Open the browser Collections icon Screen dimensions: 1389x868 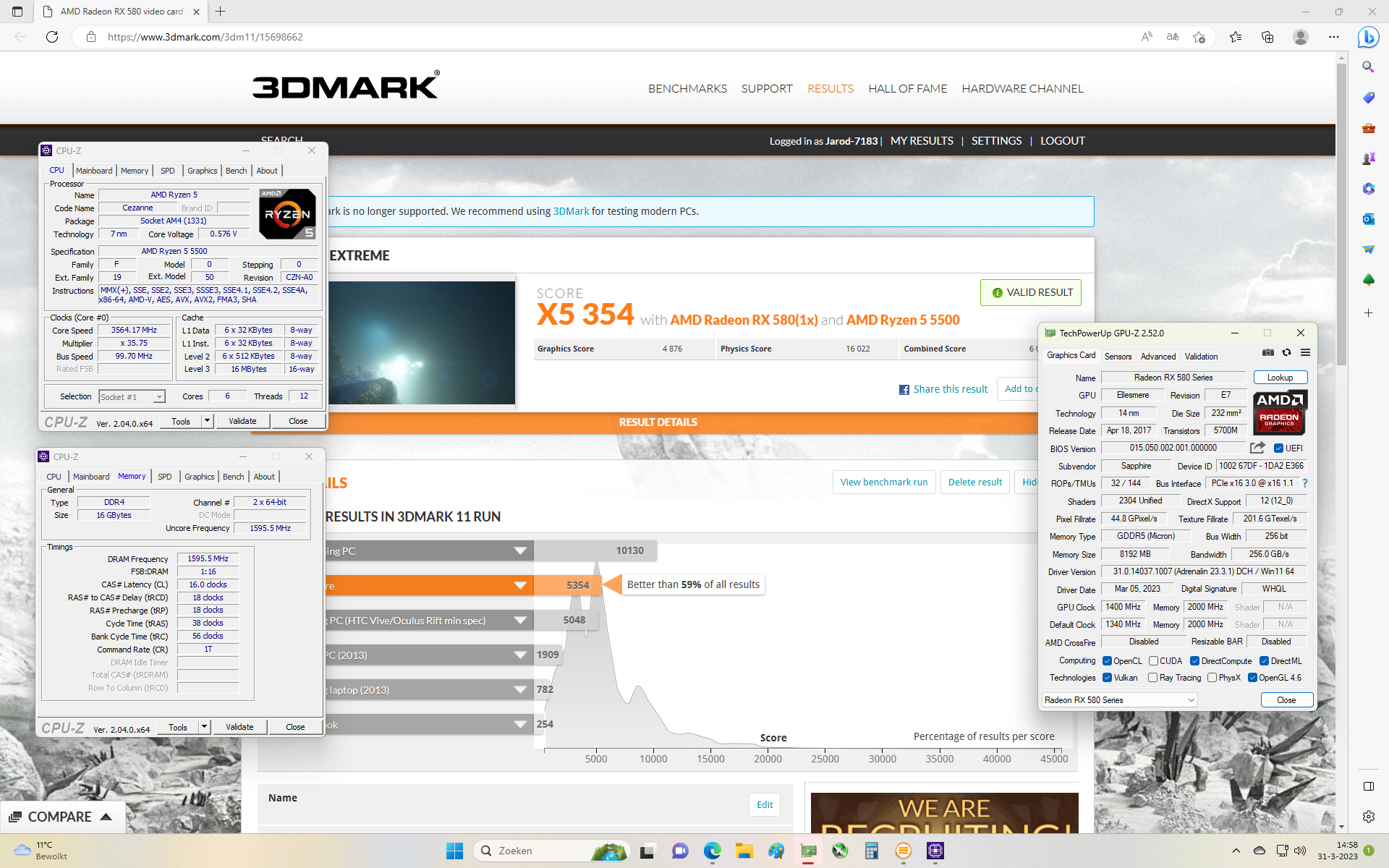(x=1267, y=37)
